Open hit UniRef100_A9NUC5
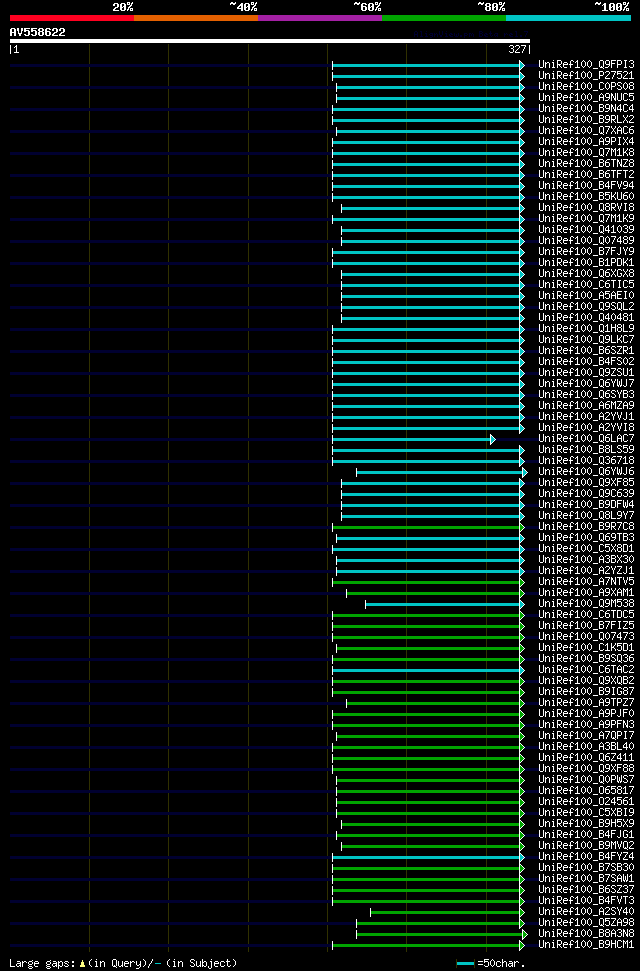Viewport: 640px width, 971px height. [x=586, y=98]
